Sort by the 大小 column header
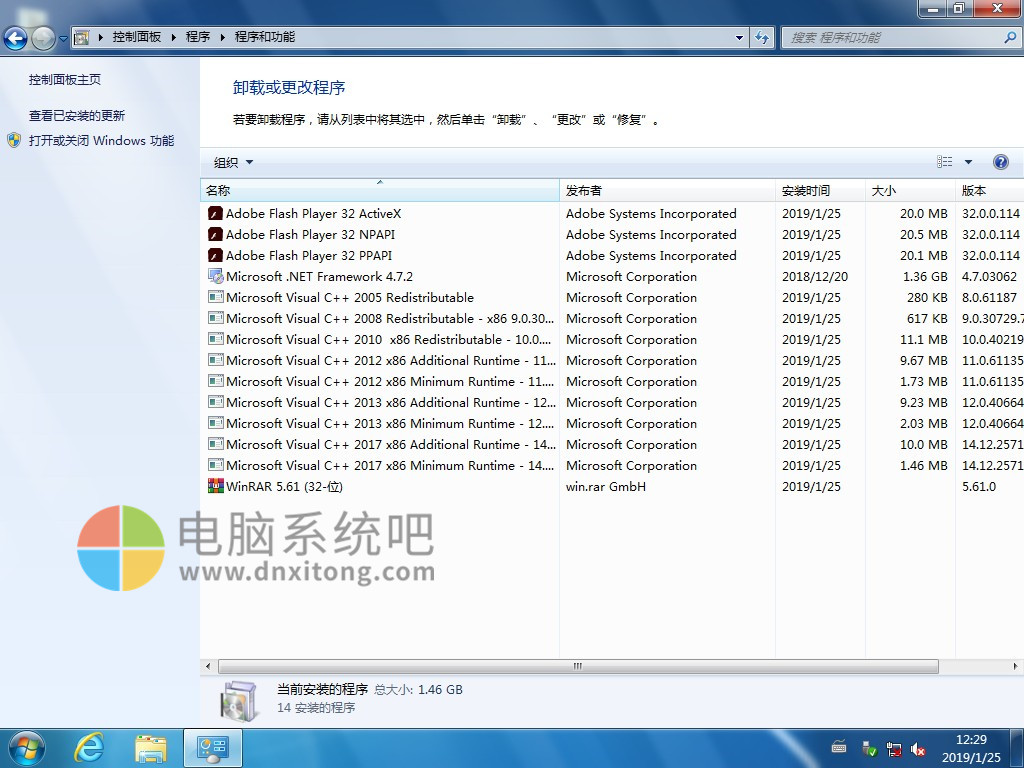 click(910, 191)
